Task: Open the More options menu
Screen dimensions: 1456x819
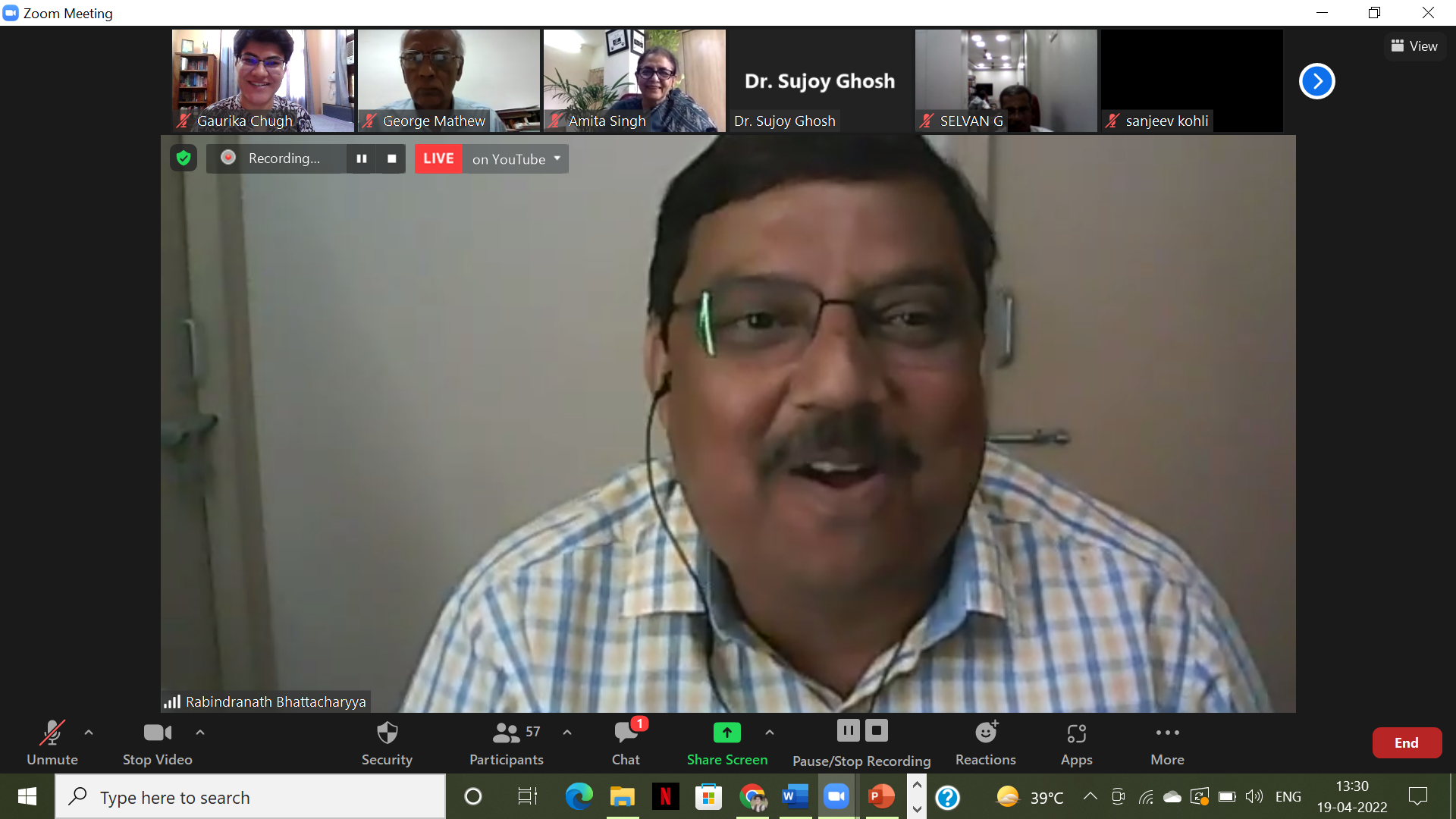Action: point(1167,733)
